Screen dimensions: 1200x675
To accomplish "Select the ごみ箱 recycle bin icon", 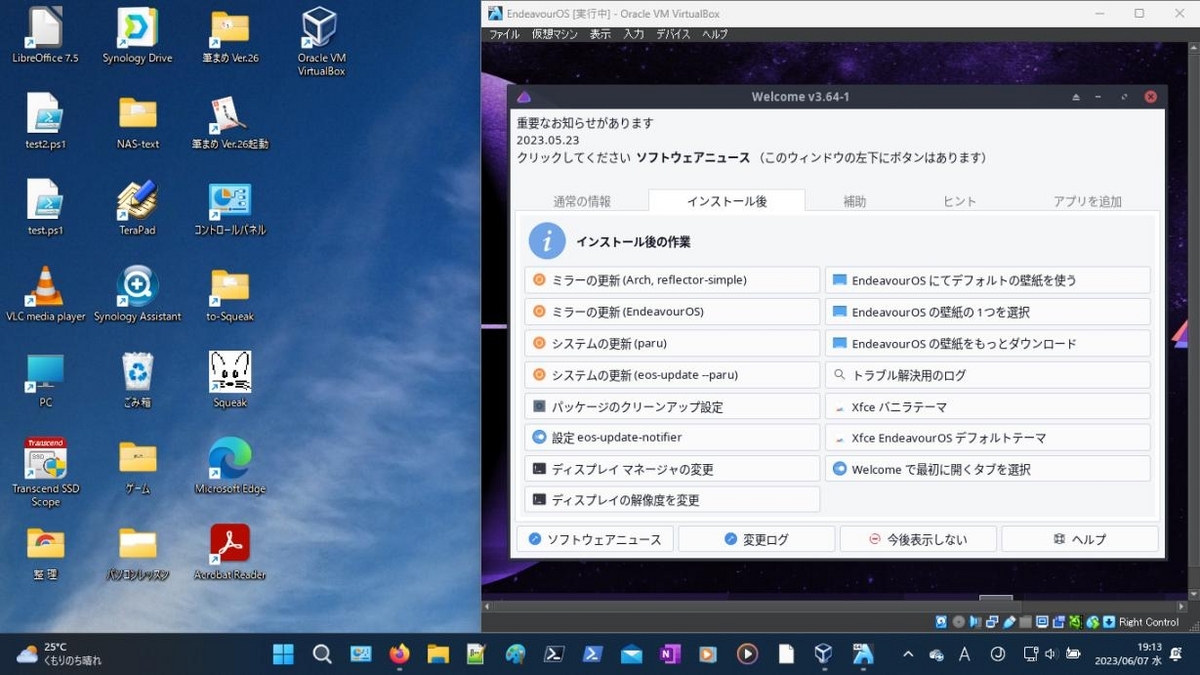I will [x=138, y=380].
